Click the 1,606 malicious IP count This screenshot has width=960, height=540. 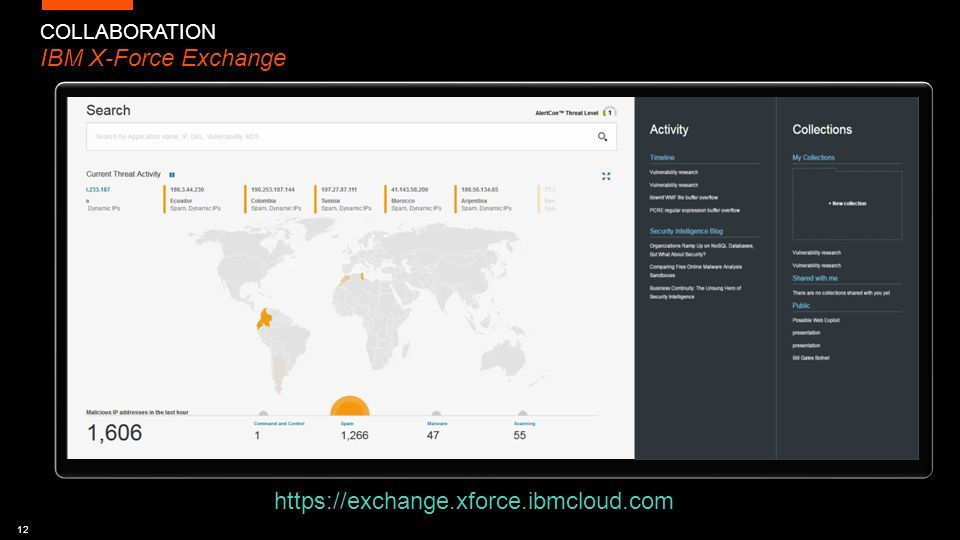[x=114, y=433]
